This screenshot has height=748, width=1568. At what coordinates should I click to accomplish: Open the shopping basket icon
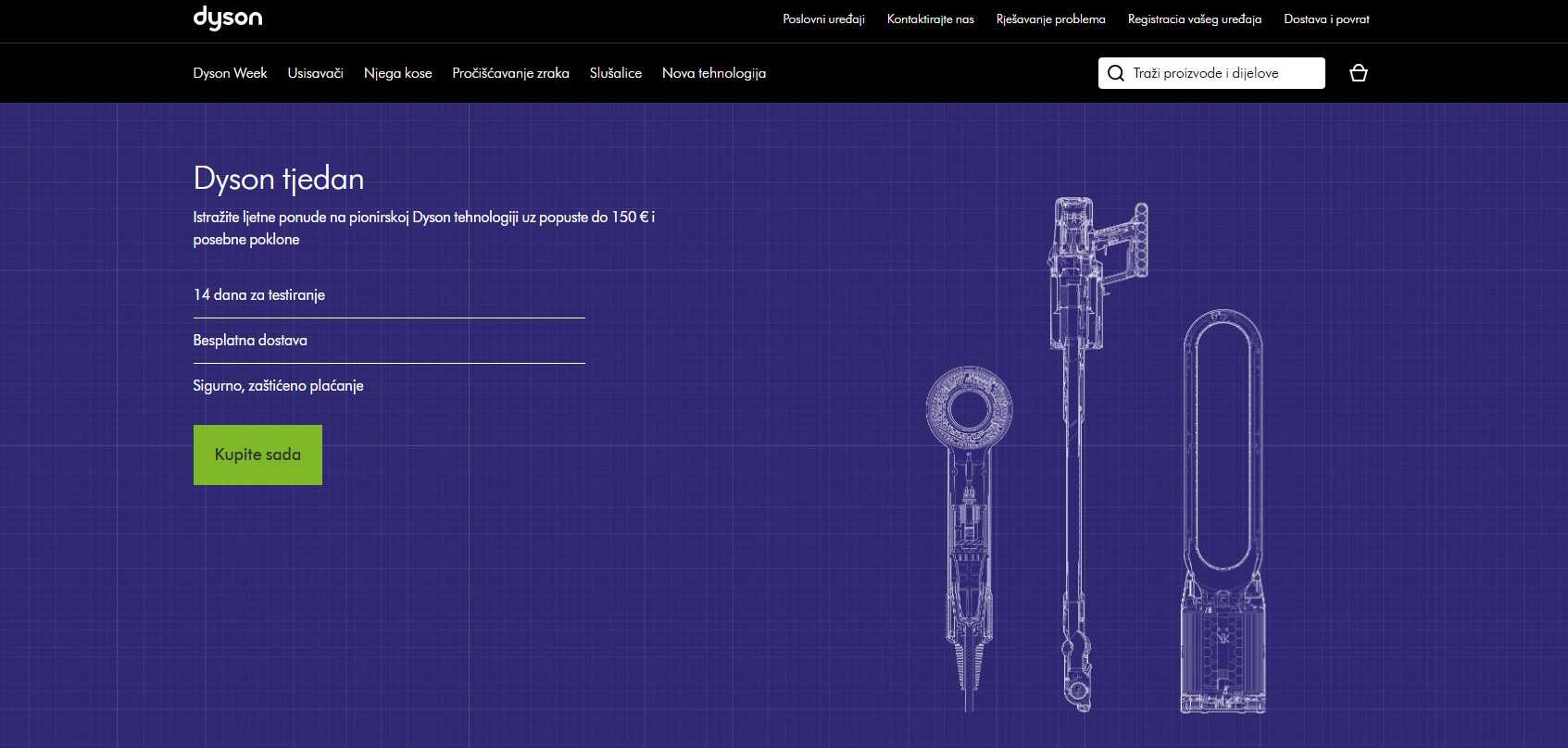[1359, 73]
